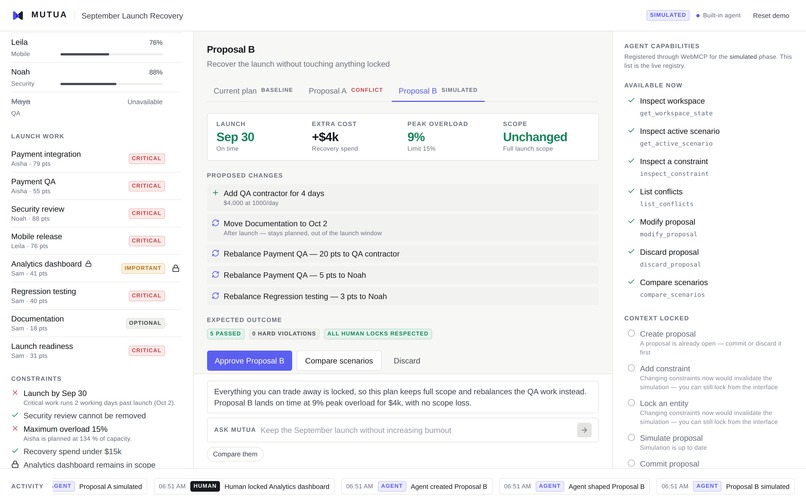The height and width of the screenshot is (504, 806).
Task: Click the checkmark beside Compare scenarios capability
Action: point(631,282)
